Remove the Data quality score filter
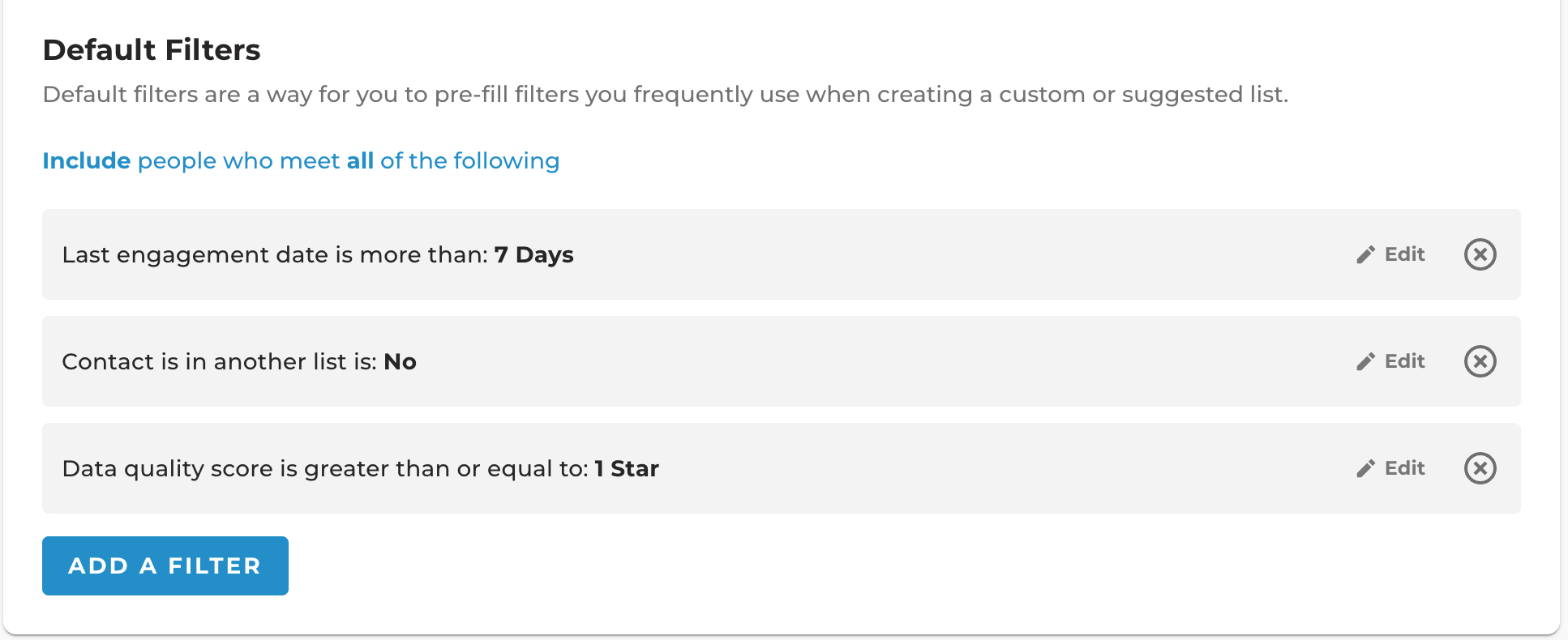The height and width of the screenshot is (640, 1568). click(1480, 468)
